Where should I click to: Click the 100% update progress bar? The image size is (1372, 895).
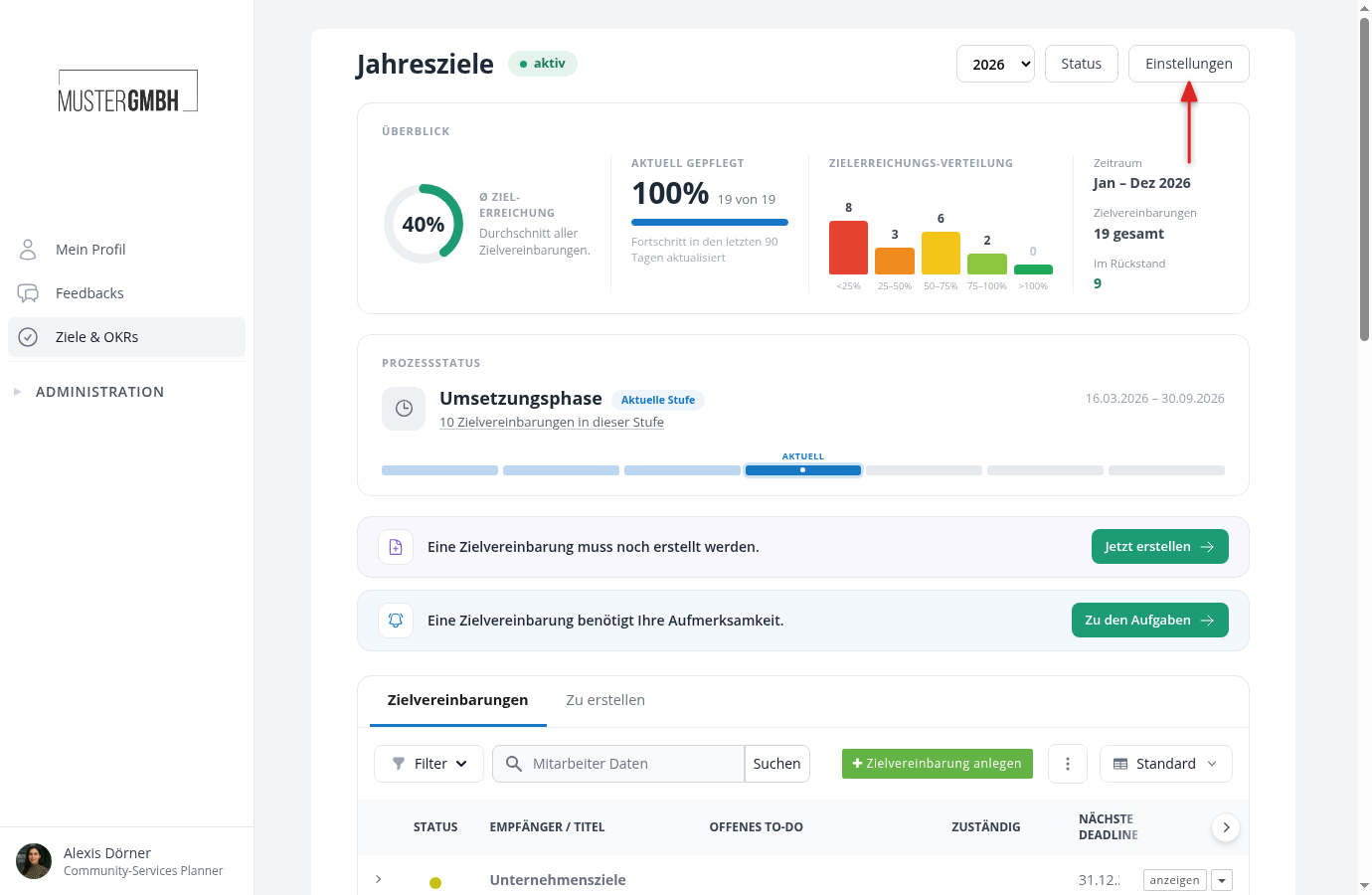point(710,222)
